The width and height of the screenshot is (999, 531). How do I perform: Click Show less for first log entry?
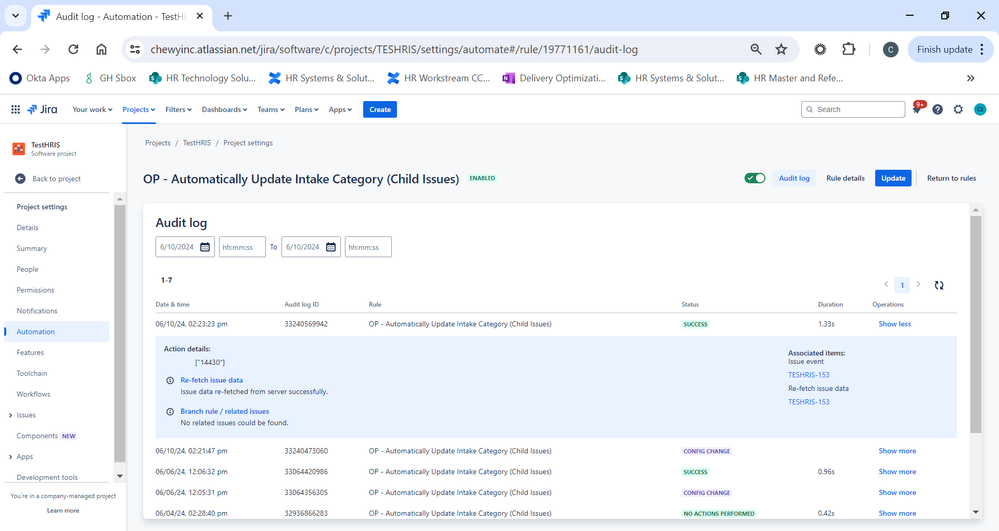click(x=895, y=324)
